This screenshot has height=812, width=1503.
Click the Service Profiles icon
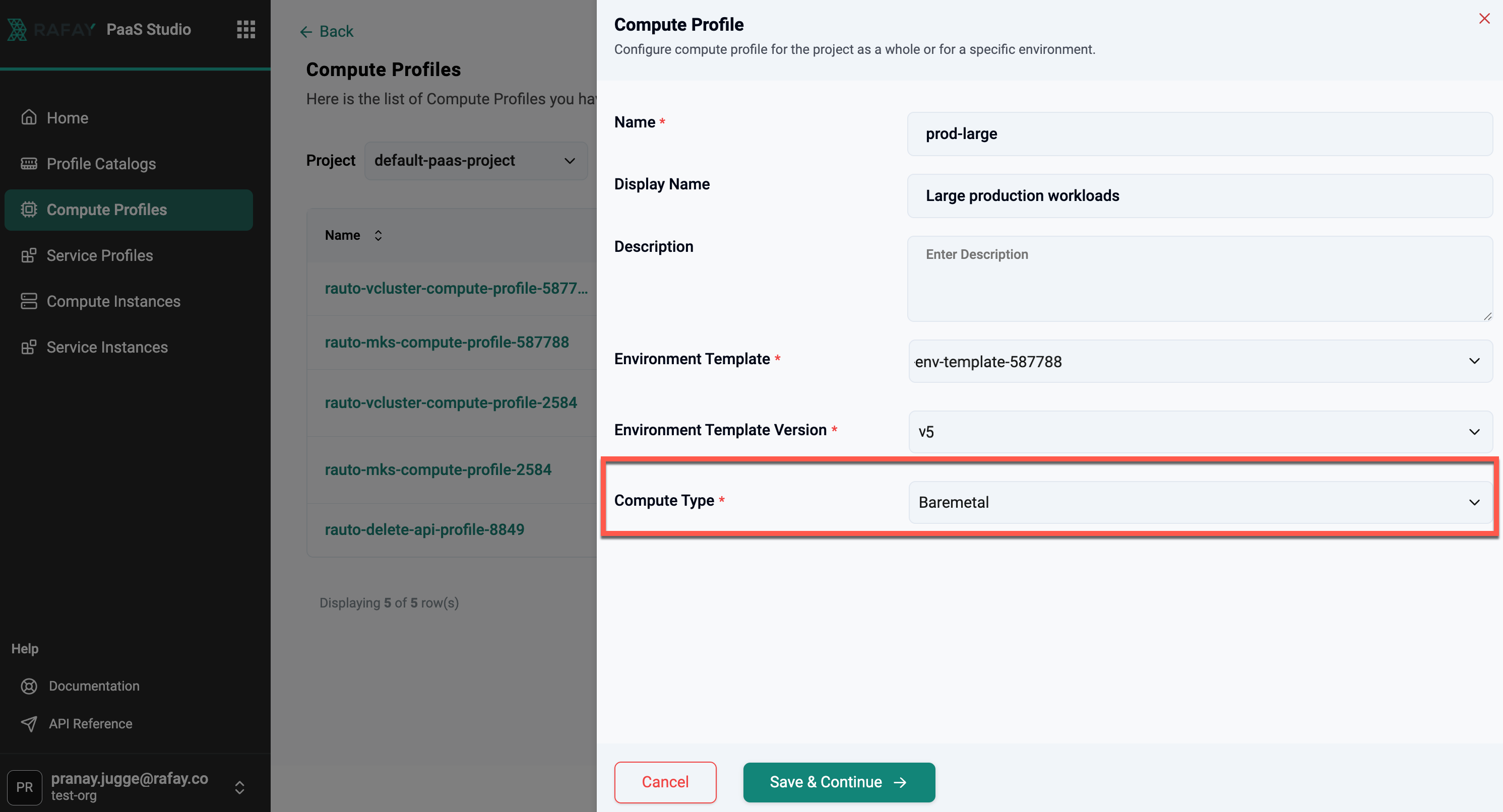29,255
